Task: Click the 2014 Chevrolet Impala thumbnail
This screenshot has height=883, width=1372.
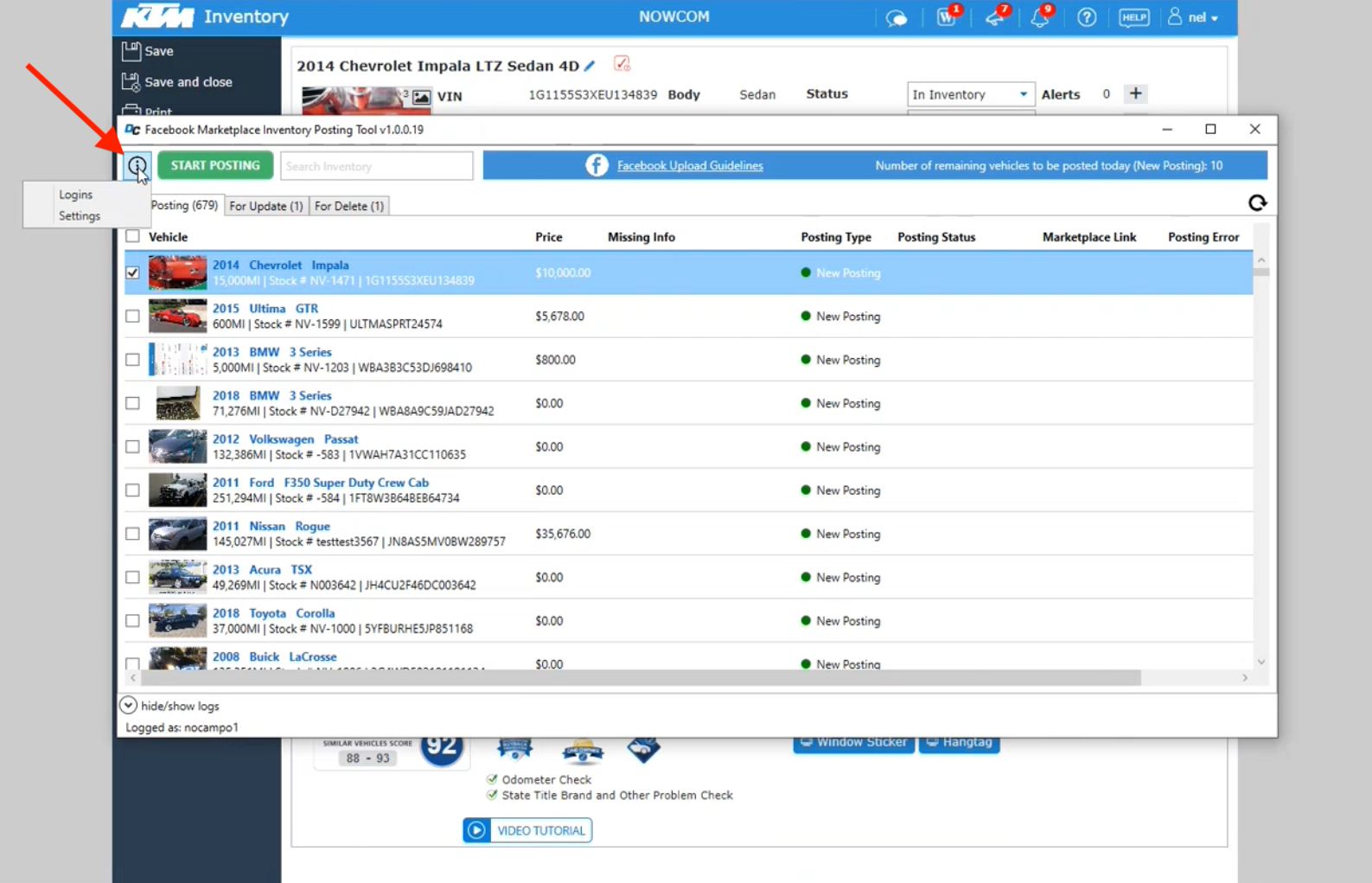Action: pyautogui.click(x=177, y=272)
